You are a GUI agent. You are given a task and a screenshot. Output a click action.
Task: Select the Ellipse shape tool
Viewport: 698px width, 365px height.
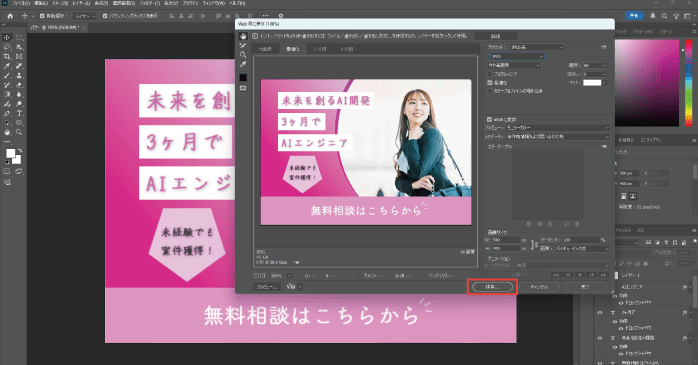19,122
